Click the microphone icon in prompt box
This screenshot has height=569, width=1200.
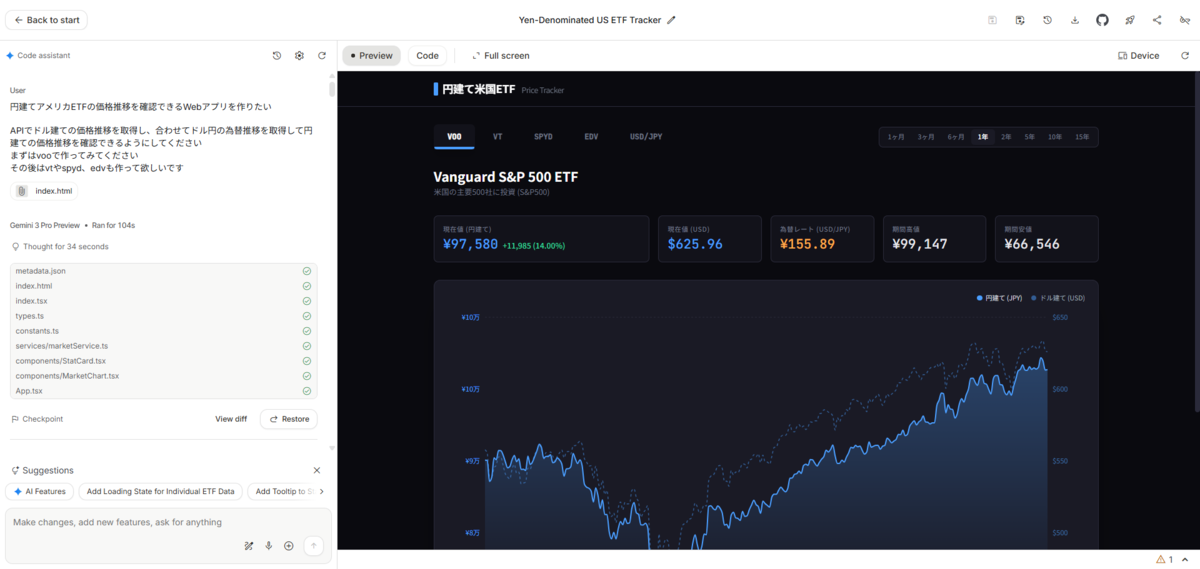[x=268, y=546]
